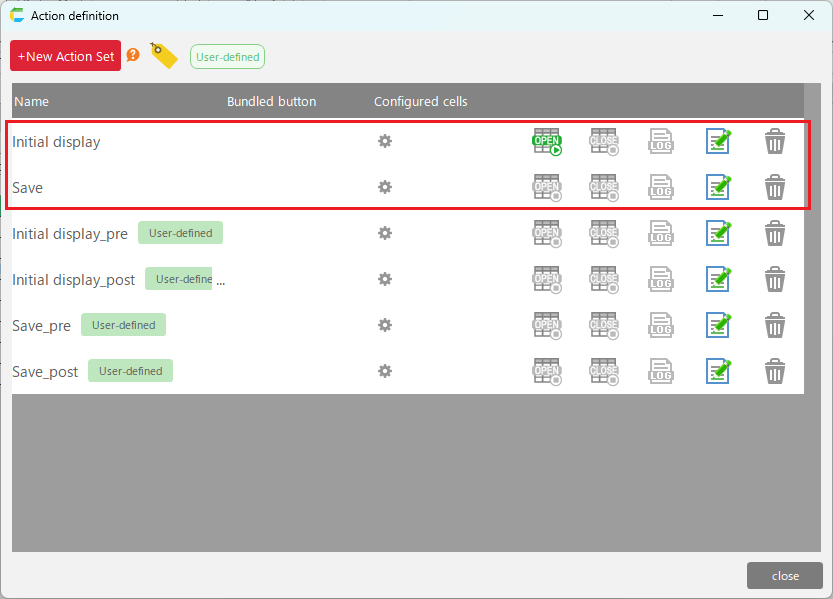The image size is (833, 599).
Task: Click the CLOSE icon for Save_post row
Action: pyautogui.click(x=604, y=372)
